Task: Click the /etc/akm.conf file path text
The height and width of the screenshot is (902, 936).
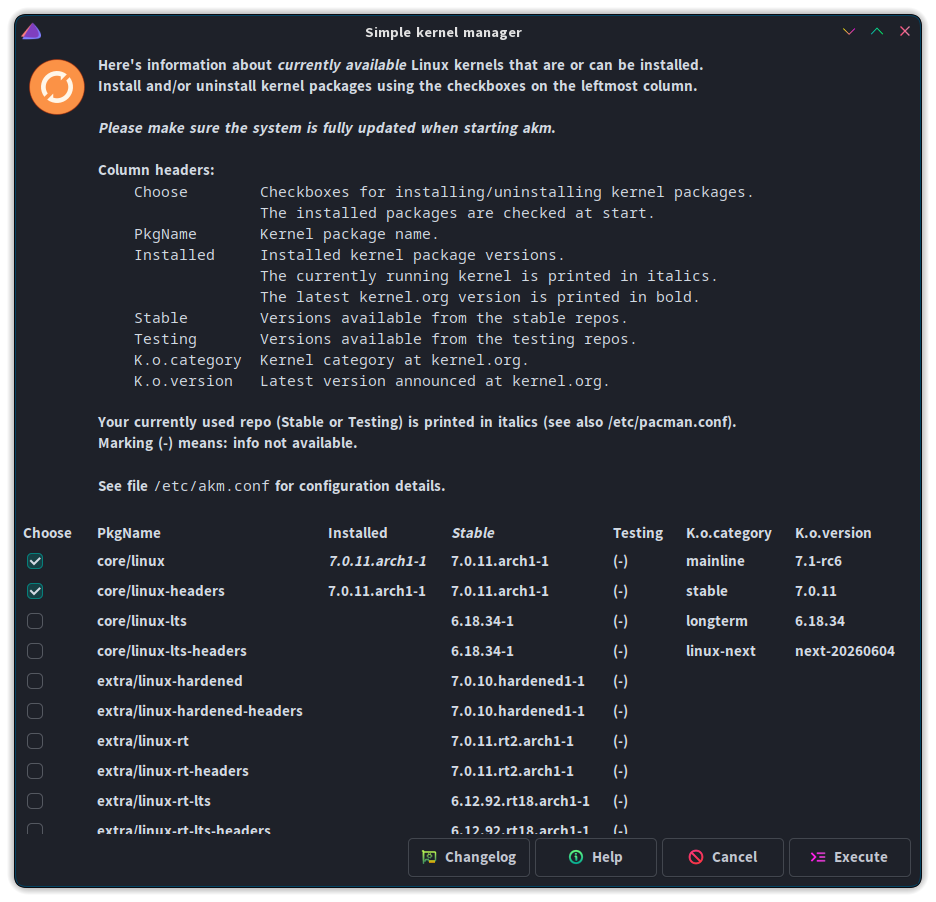Action: click(x=211, y=486)
